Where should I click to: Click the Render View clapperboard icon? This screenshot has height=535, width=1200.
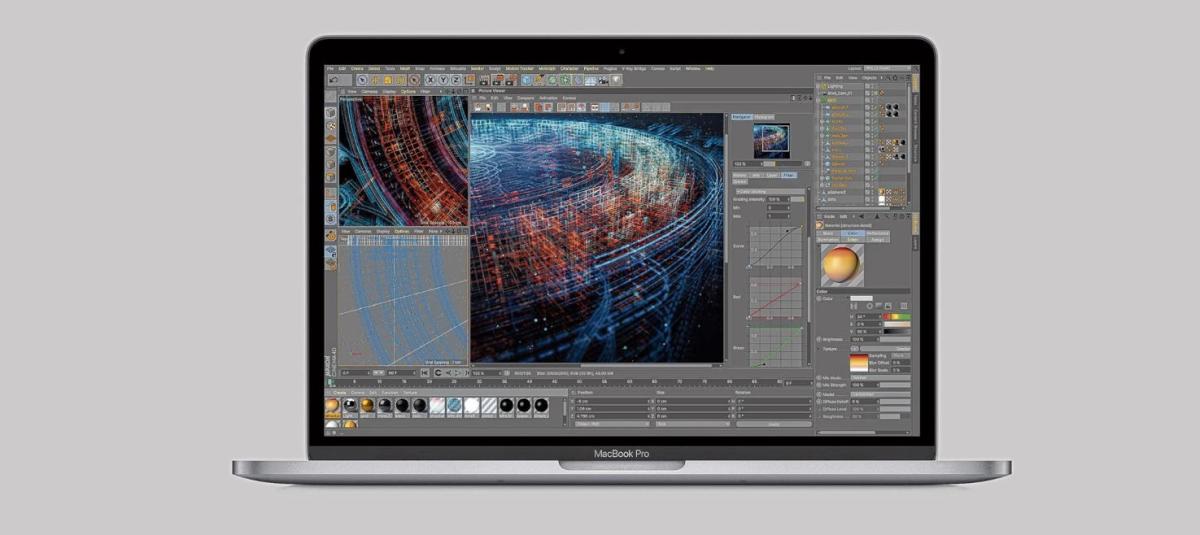[x=484, y=80]
